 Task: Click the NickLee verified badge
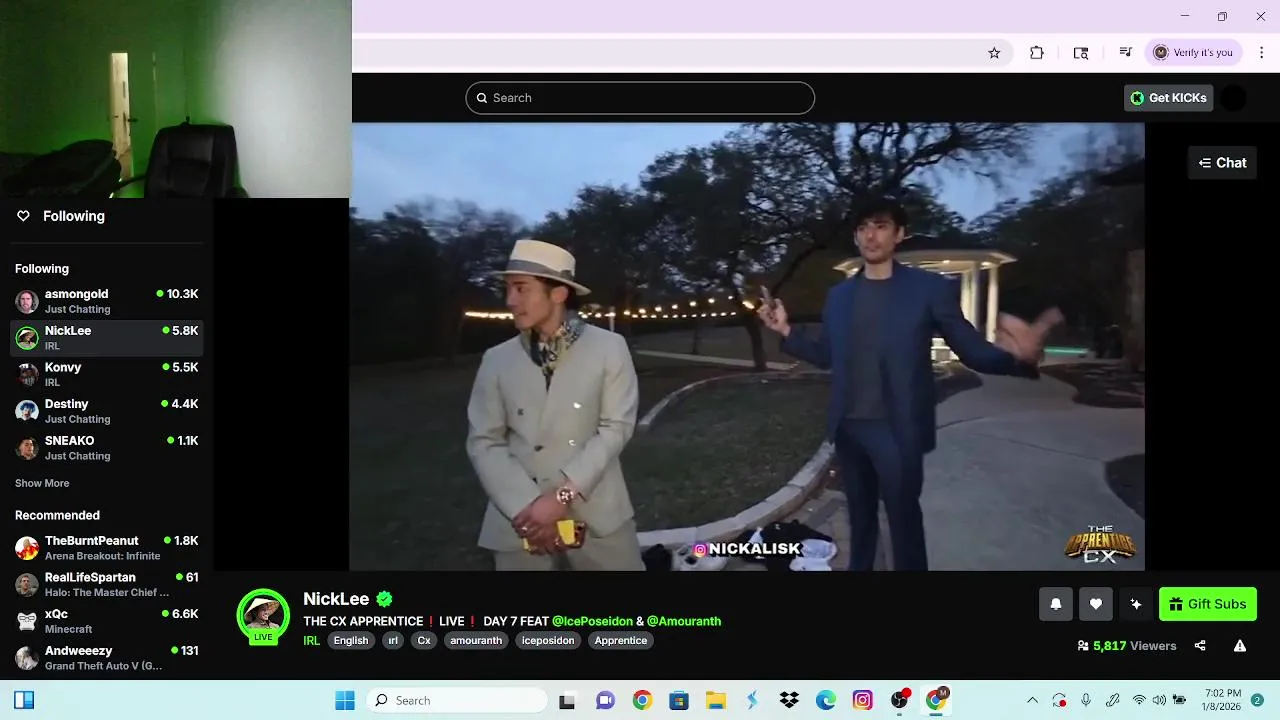click(x=385, y=599)
